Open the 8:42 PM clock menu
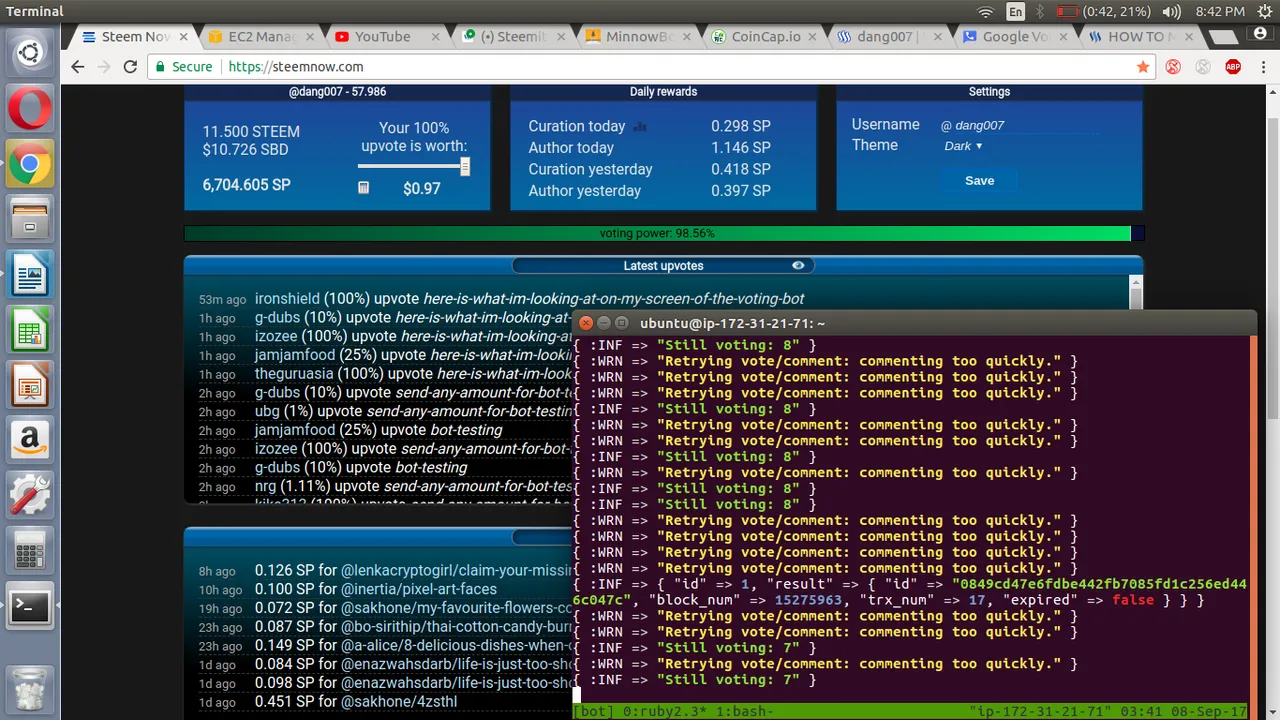Screen dimensions: 1280x720 pos(1220,12)
